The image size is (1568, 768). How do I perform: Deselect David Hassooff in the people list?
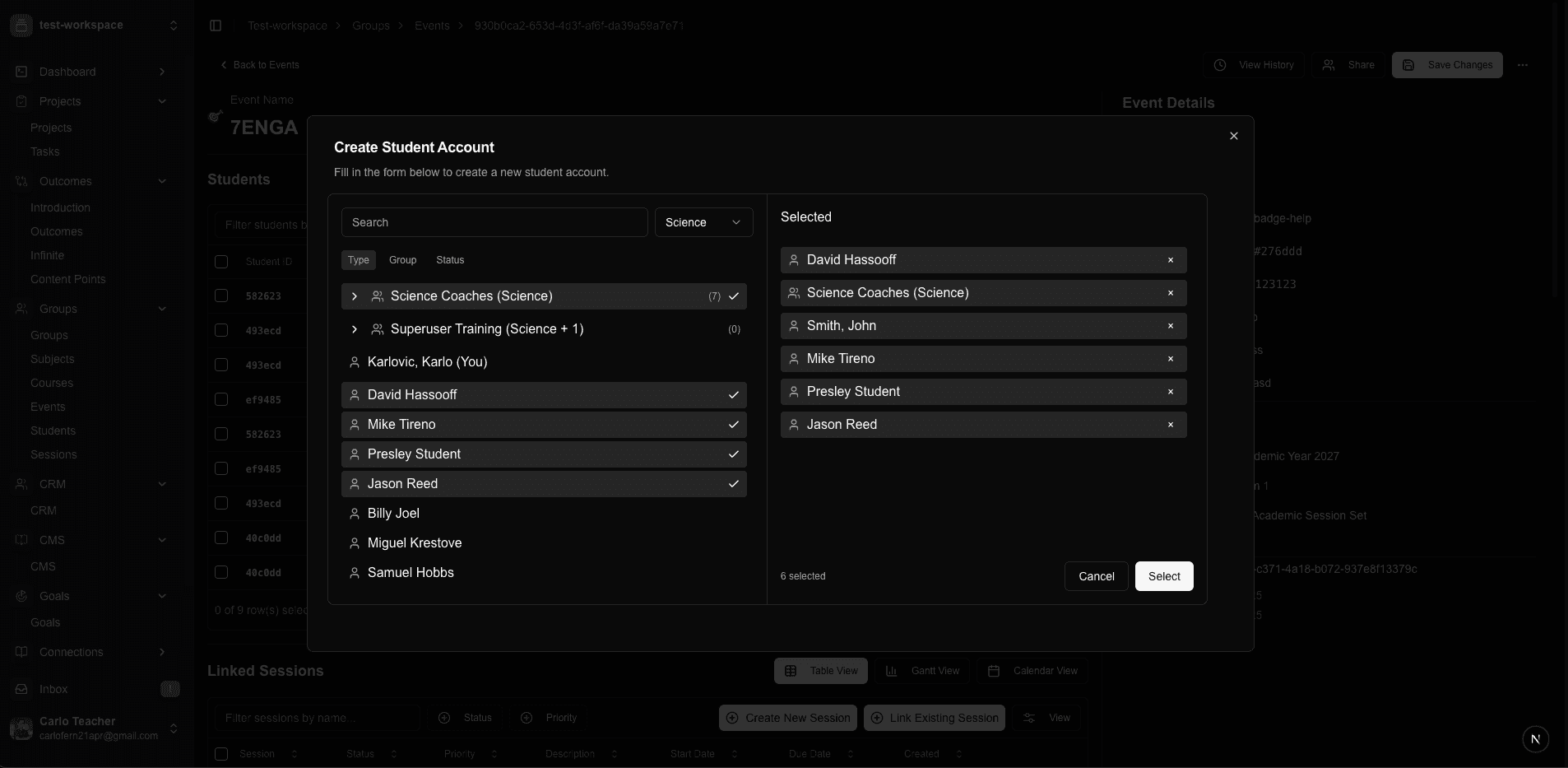pyautogui.click(x=543, y=395)
